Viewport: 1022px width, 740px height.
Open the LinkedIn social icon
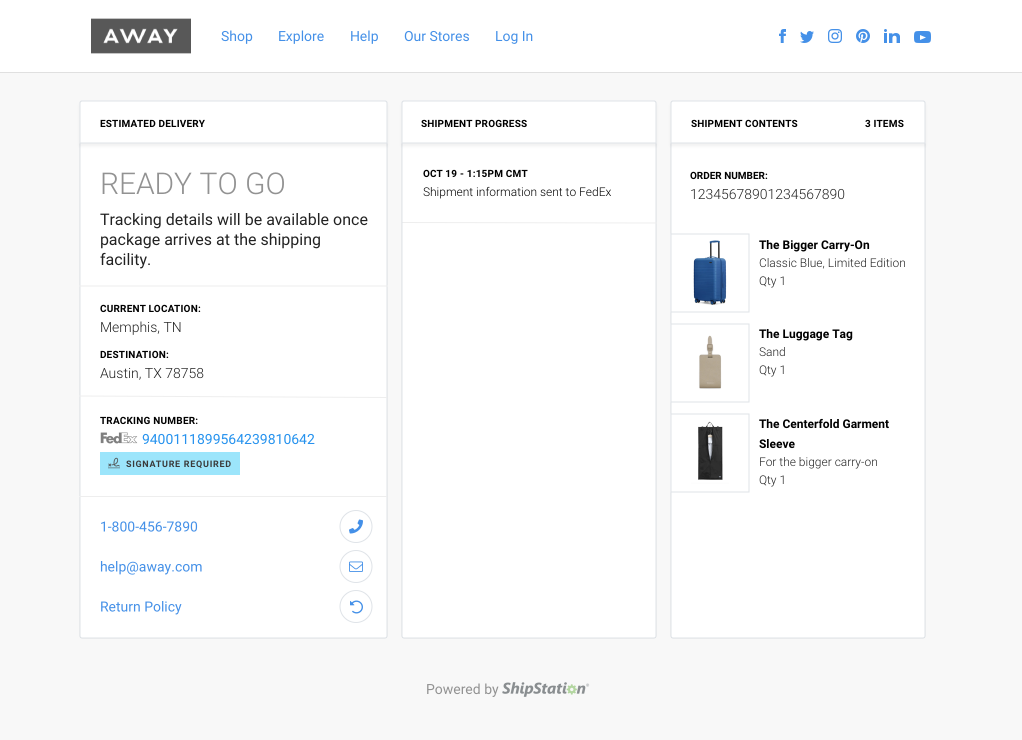[892, 37]
